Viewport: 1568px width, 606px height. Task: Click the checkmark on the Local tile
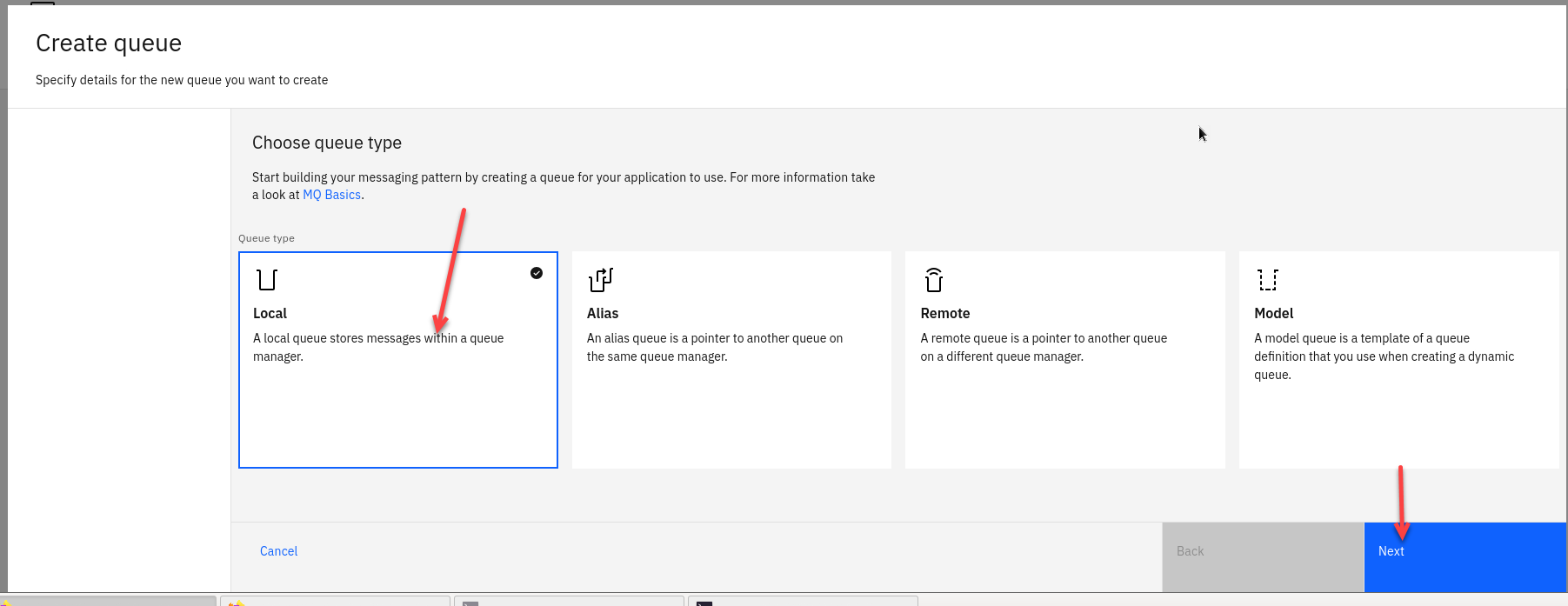[537, 273]
